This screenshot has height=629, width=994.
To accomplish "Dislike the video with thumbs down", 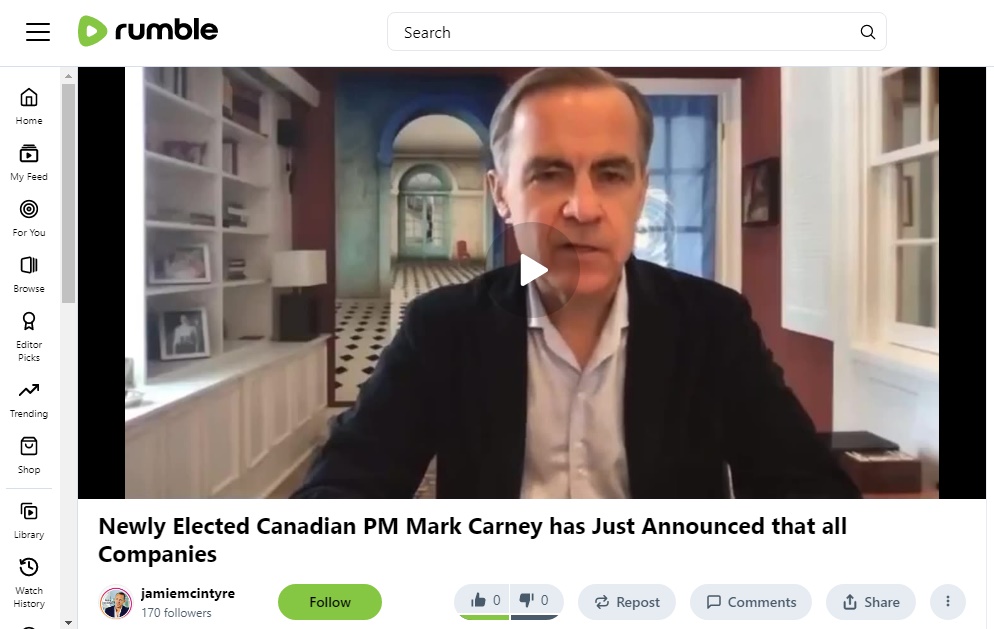I will tap(534, 600).
